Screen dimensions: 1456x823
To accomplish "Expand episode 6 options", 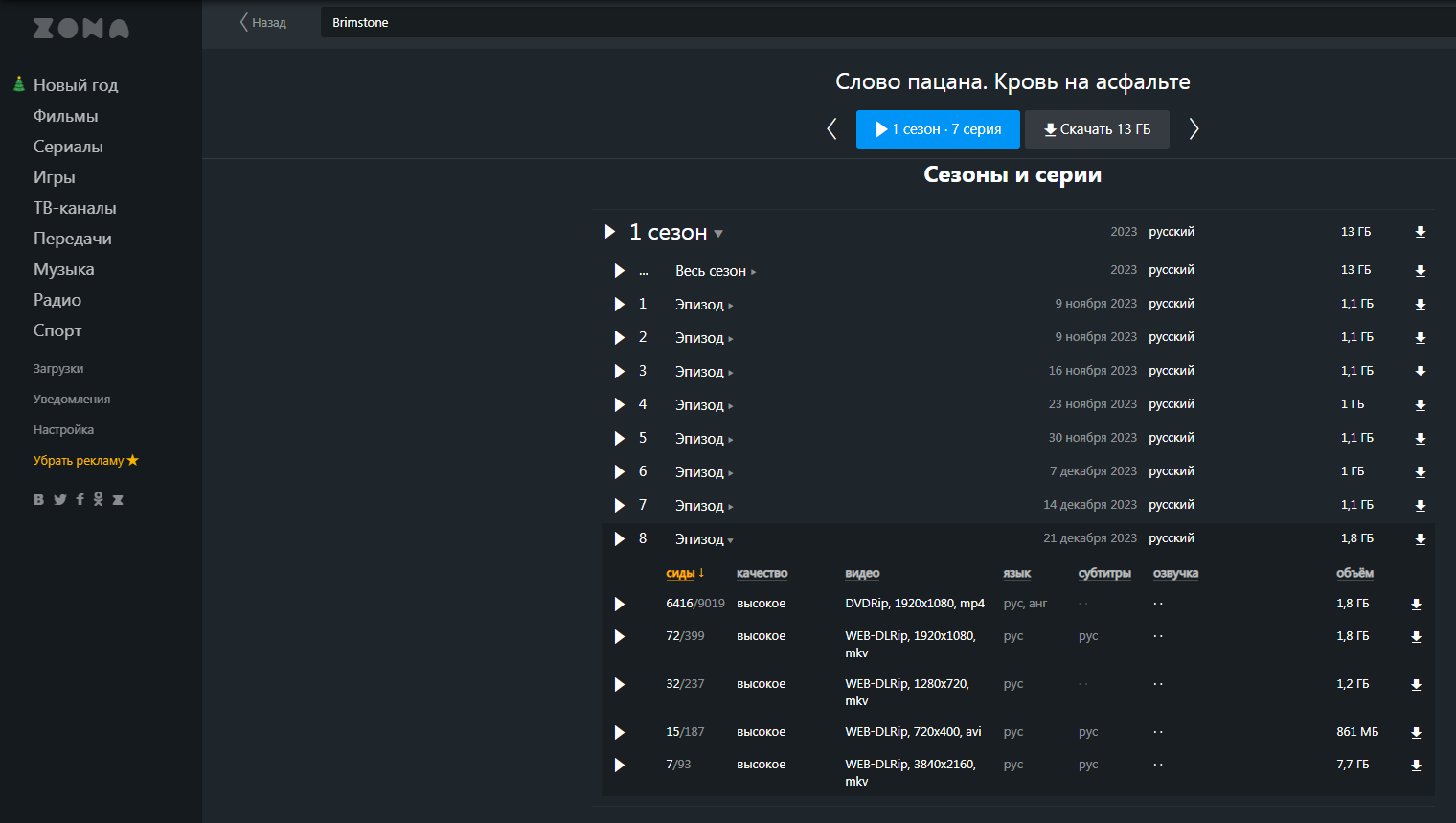I will (x=704, y=472).
